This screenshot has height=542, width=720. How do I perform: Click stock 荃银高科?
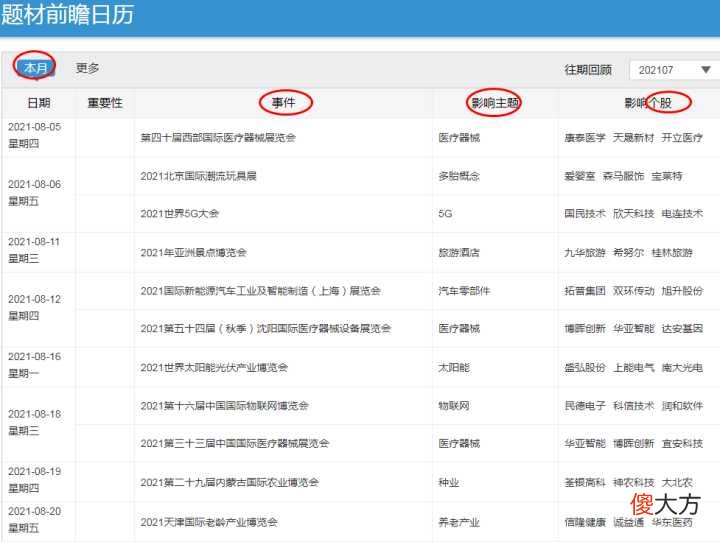[585, 482]
